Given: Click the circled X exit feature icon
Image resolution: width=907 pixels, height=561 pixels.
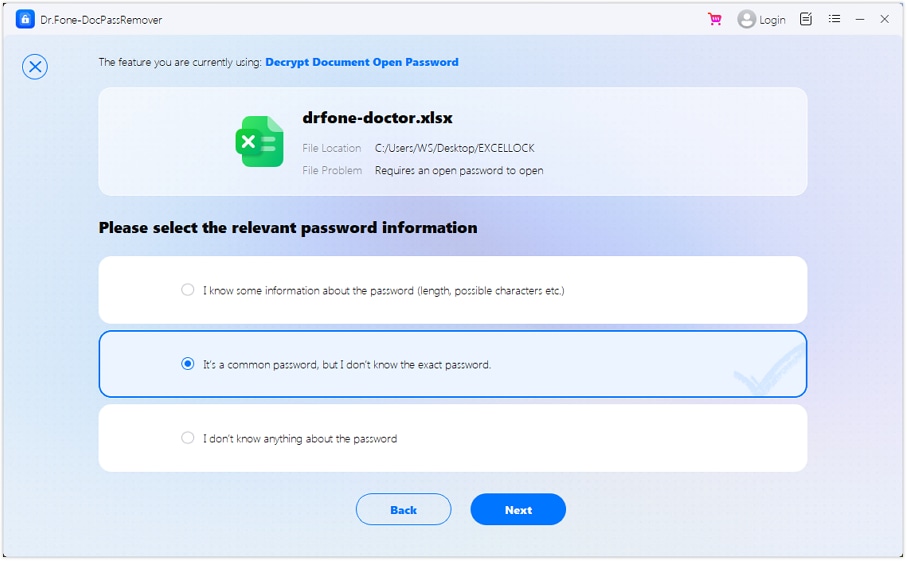Looking at the screenshot, I should (35, 67).
